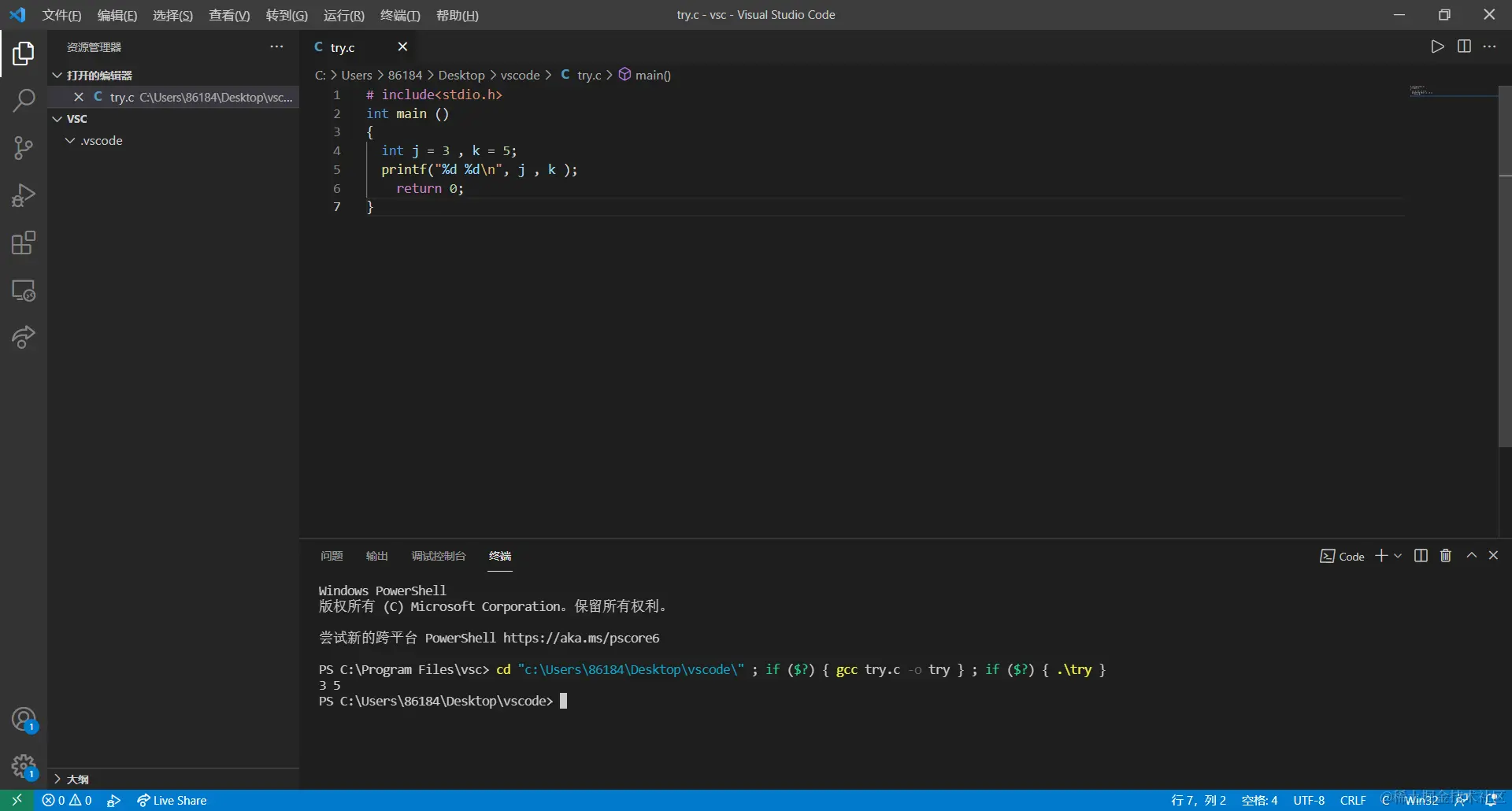
Task: Click the line 7, column 2 indicator
Action: 1199,800
